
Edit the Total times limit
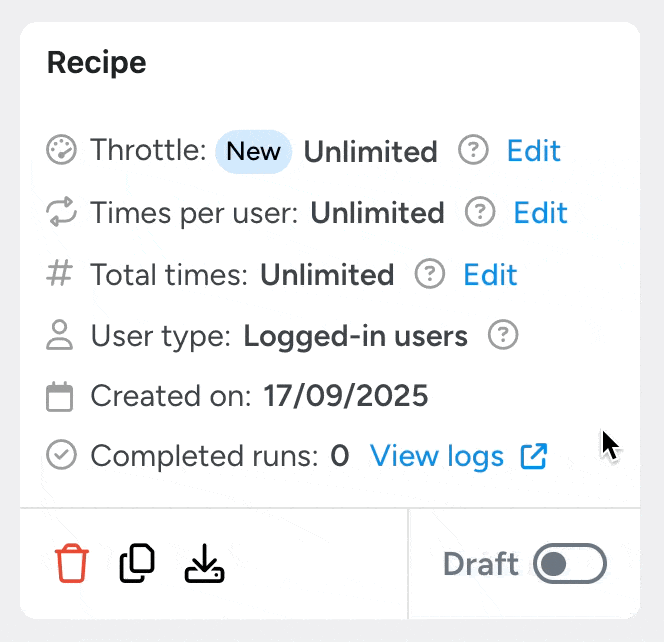coord(490,274)
